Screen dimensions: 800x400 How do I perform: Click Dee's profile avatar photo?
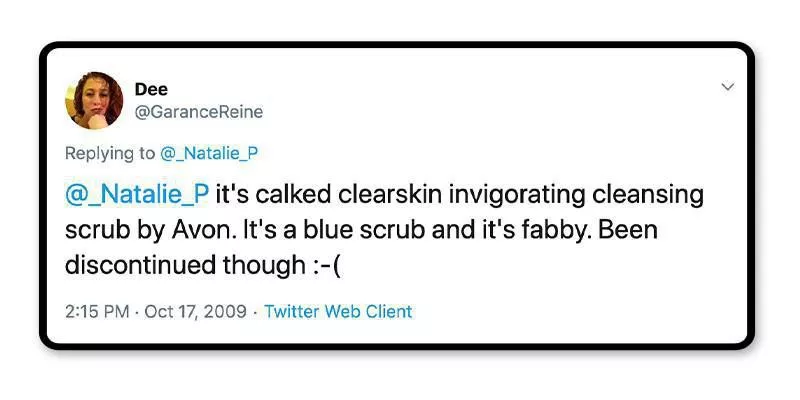[94, 100]
